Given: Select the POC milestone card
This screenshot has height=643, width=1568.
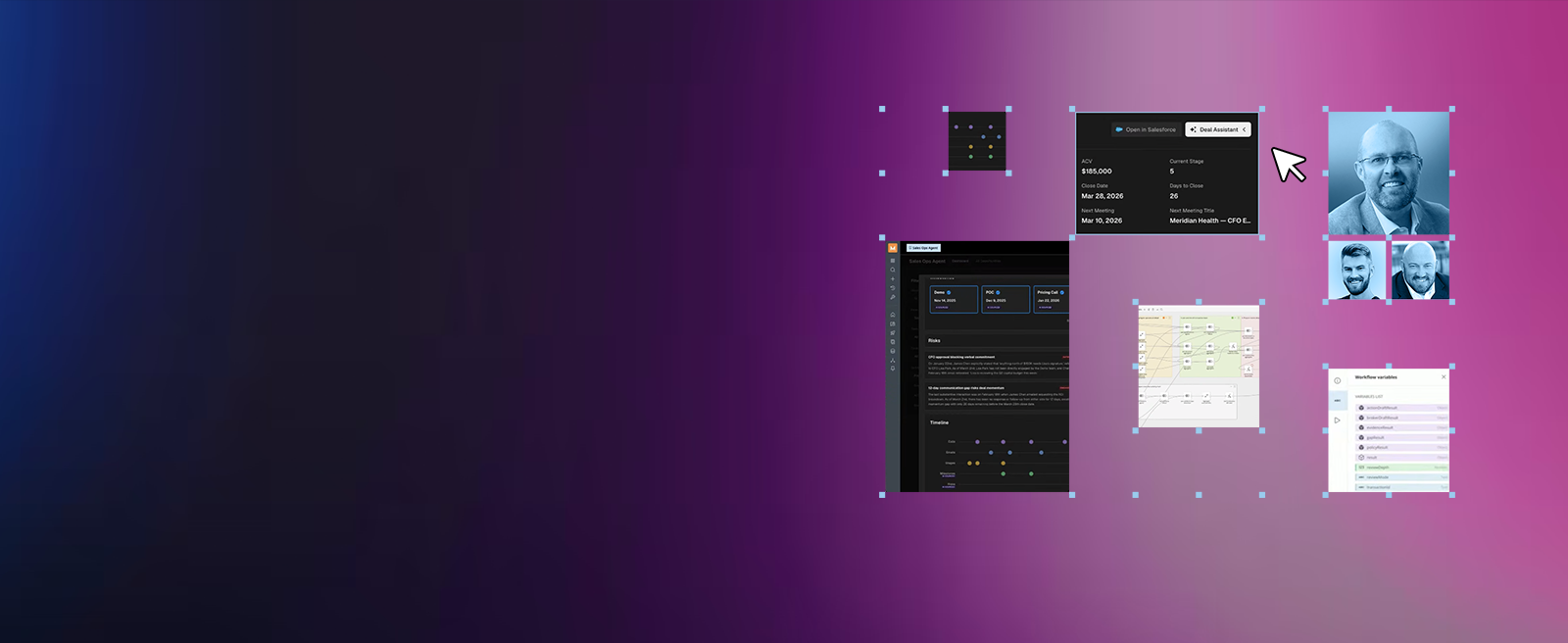Looking at the screenshot, I should tap(1005, 299).
